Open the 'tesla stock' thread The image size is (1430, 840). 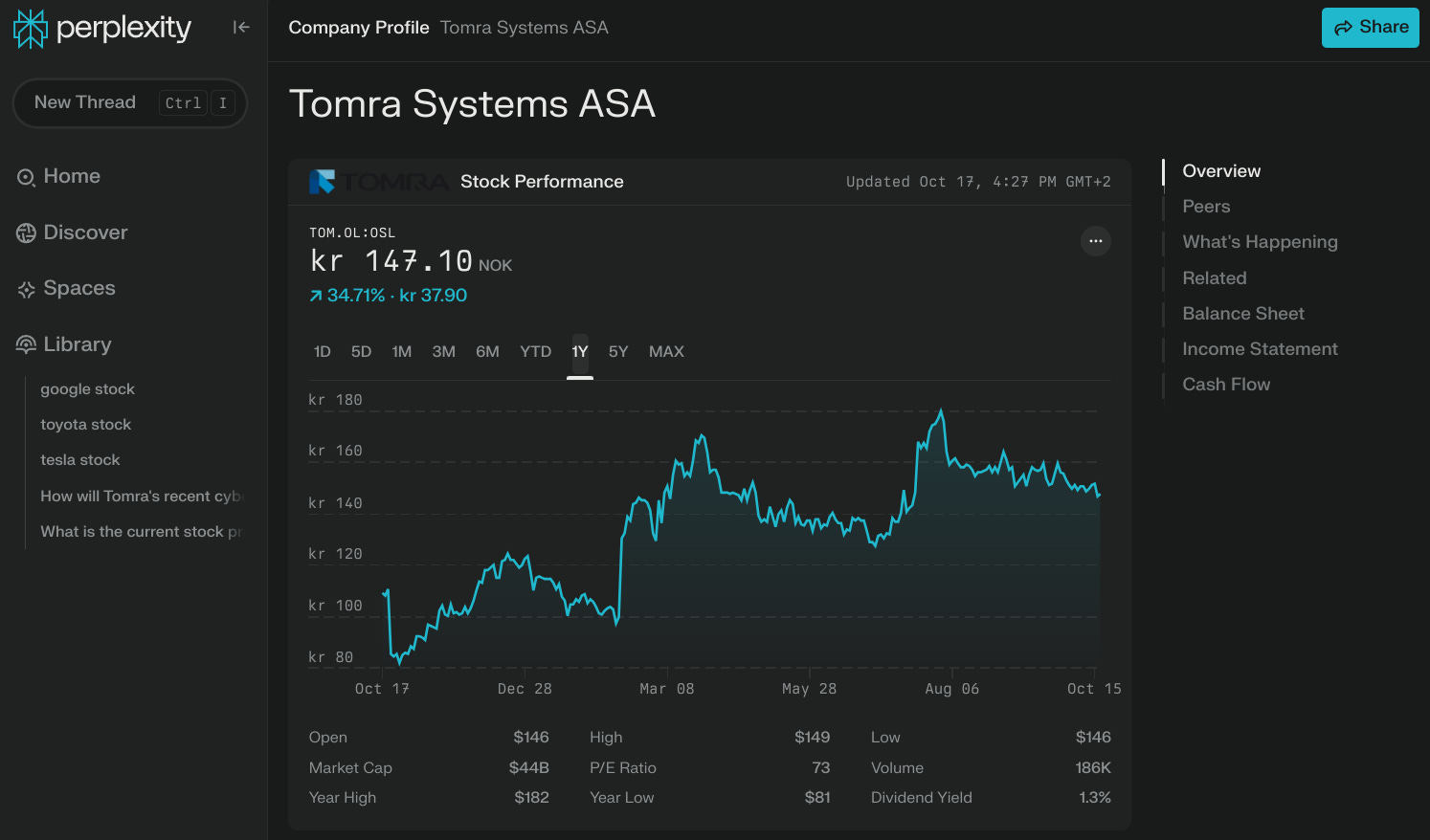point(80,460)
